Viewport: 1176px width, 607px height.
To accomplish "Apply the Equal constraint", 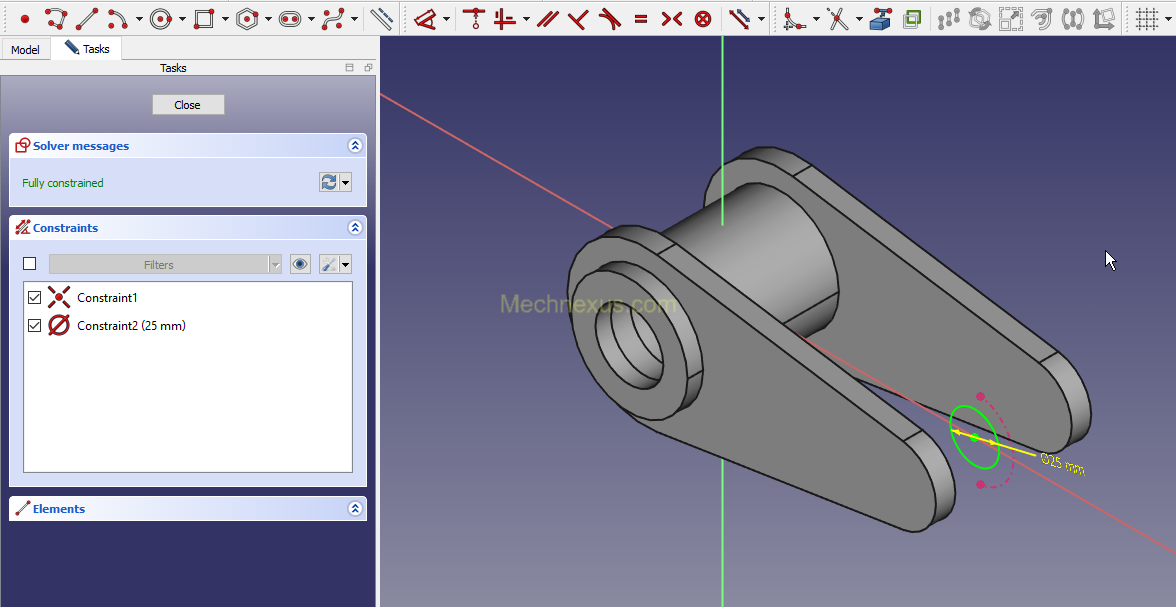I will coord(640,18).
